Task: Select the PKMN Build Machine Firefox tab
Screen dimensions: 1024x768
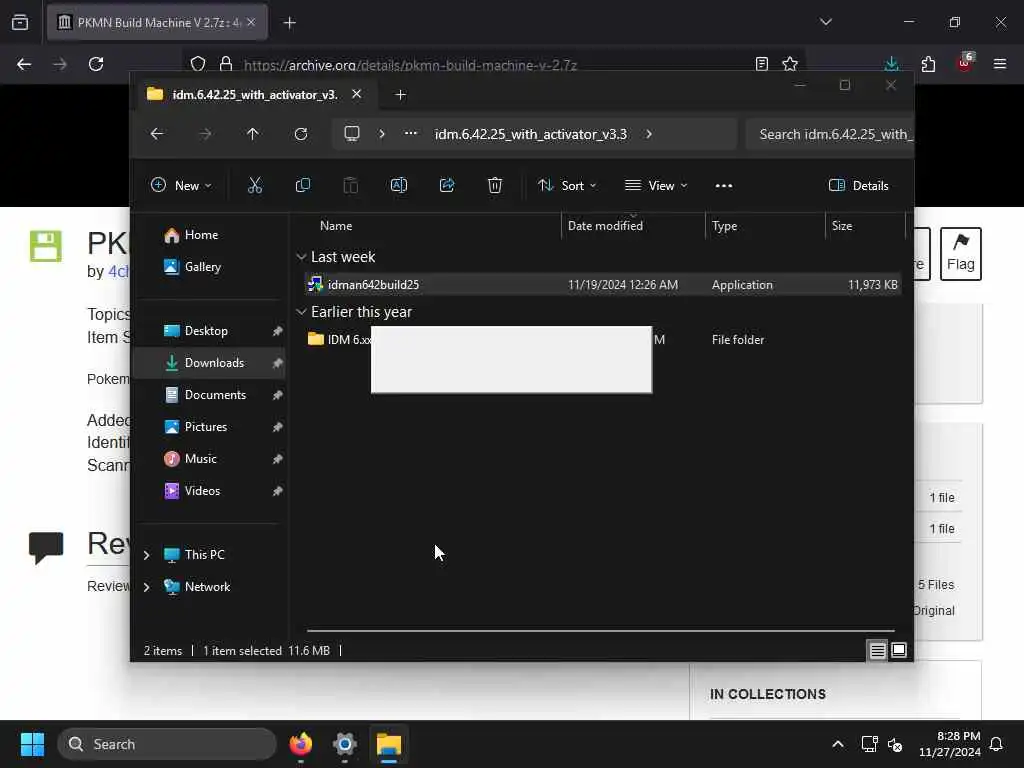Action: 157,22
